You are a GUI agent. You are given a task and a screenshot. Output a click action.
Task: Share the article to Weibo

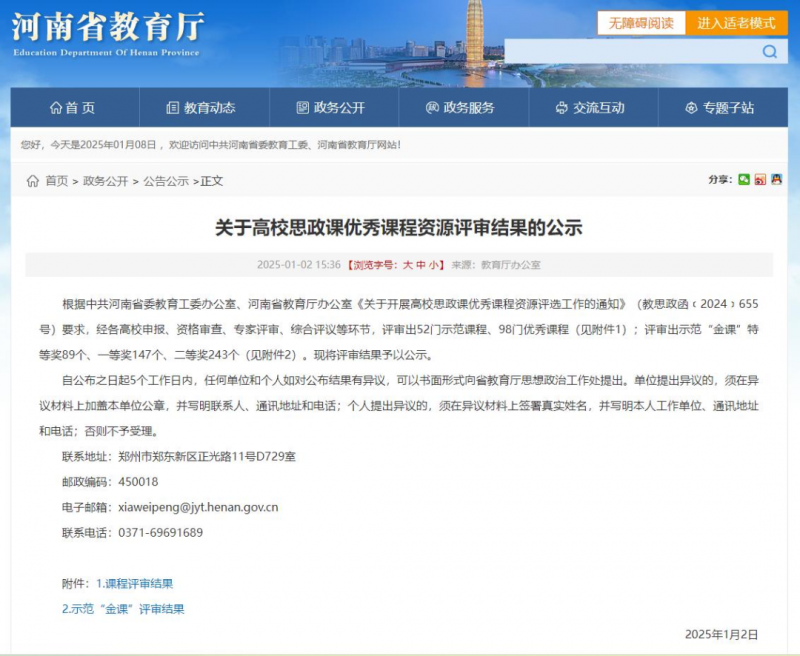click(x=760, y=180)
